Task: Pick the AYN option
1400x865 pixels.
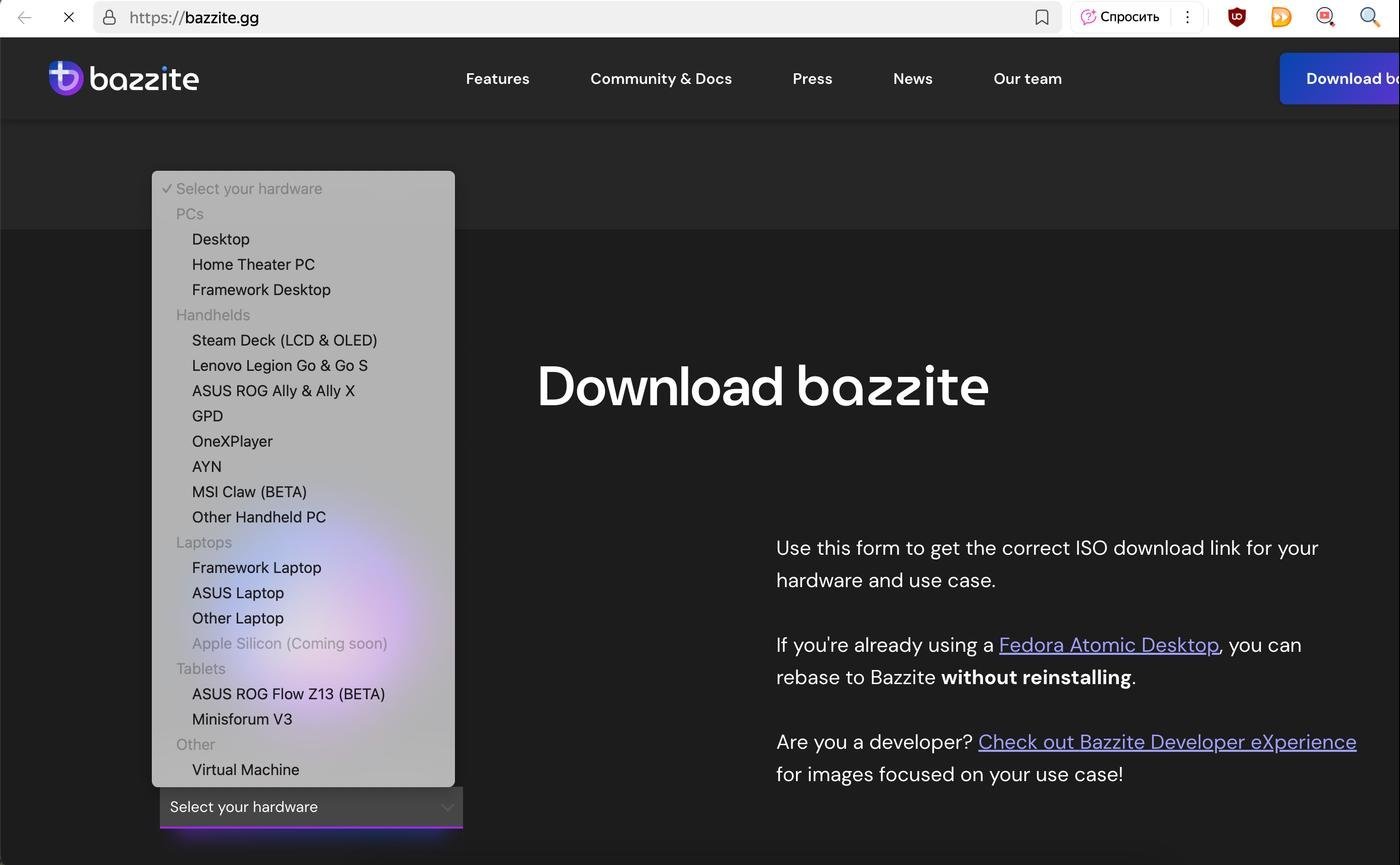Action: pyautogui.click(x=303, y=467)
